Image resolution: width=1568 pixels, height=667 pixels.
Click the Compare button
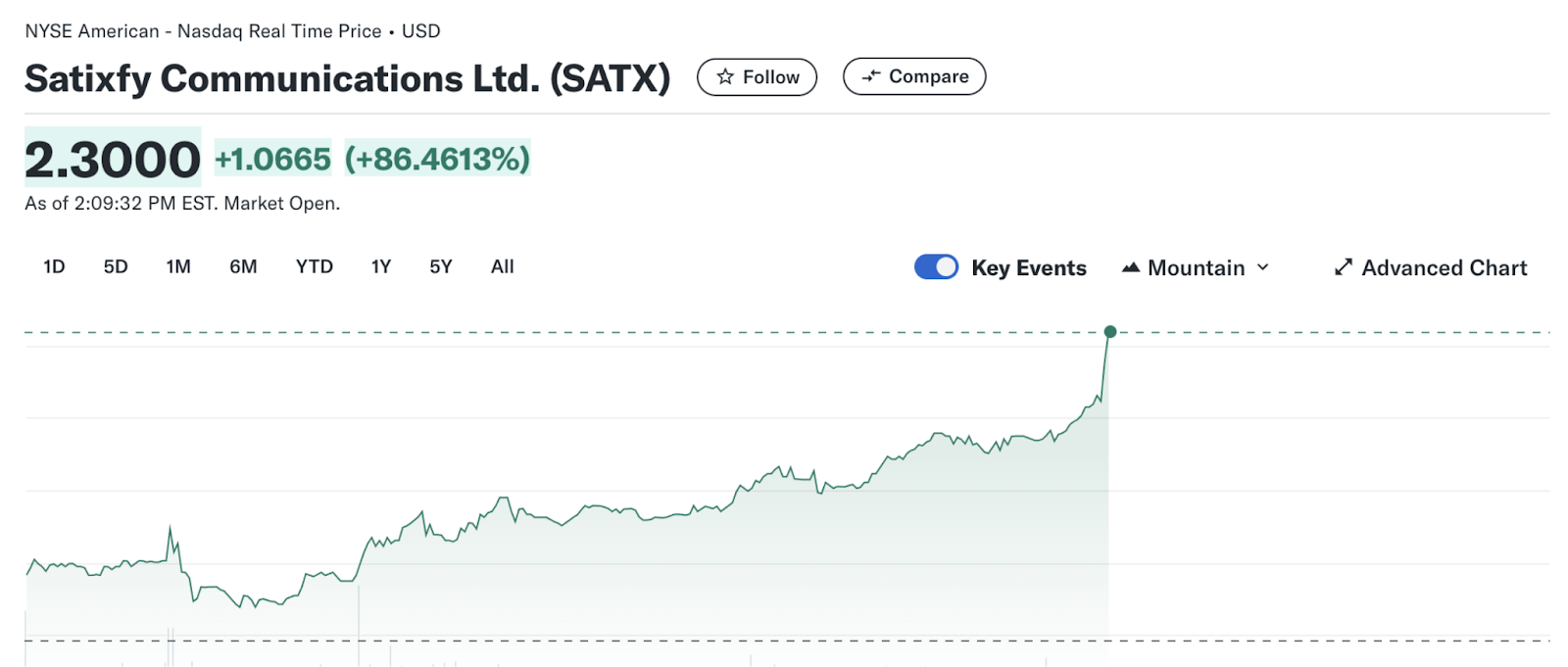pos(914,76)
